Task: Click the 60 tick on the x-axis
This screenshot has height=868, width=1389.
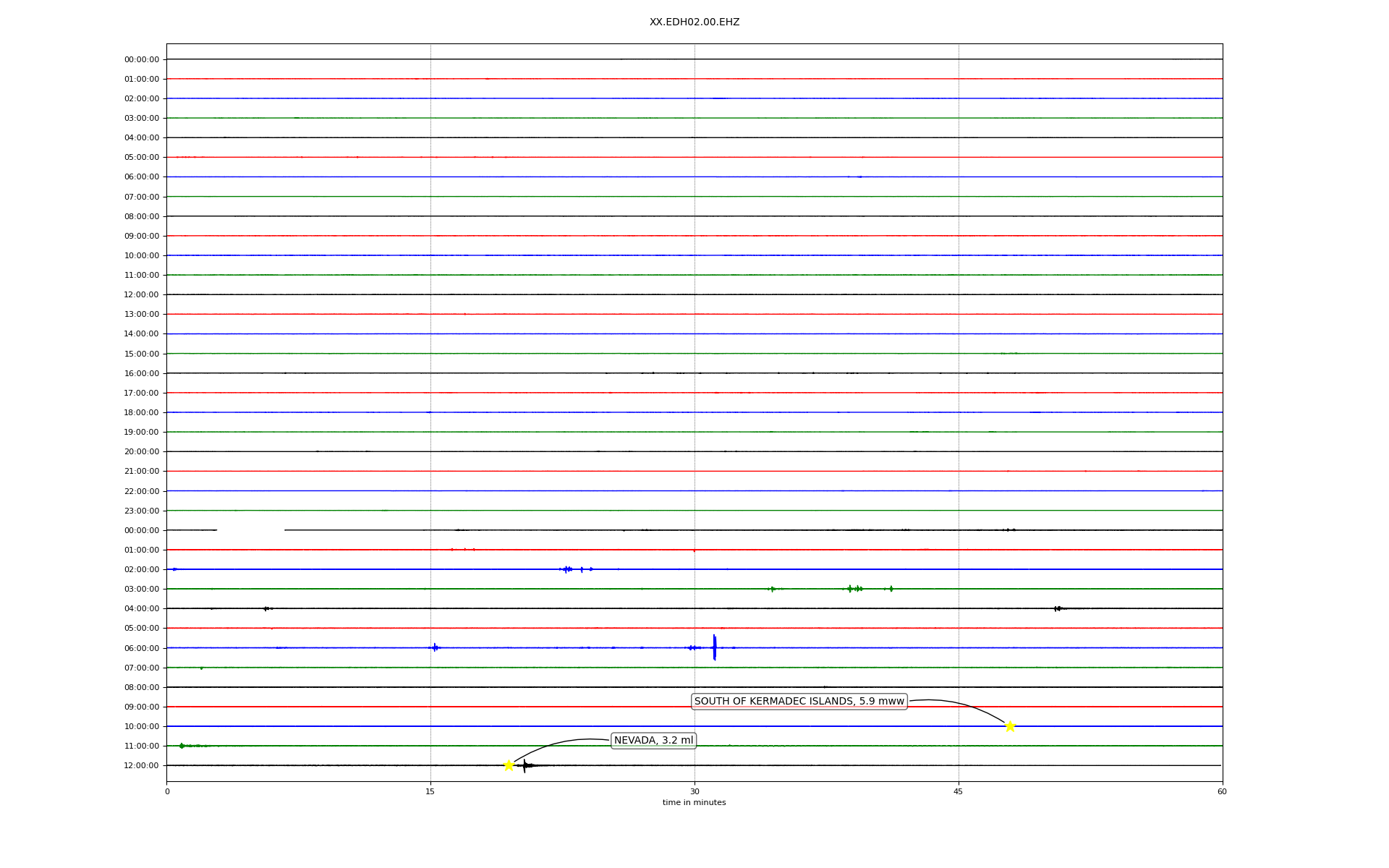Action: [1222, 791]
